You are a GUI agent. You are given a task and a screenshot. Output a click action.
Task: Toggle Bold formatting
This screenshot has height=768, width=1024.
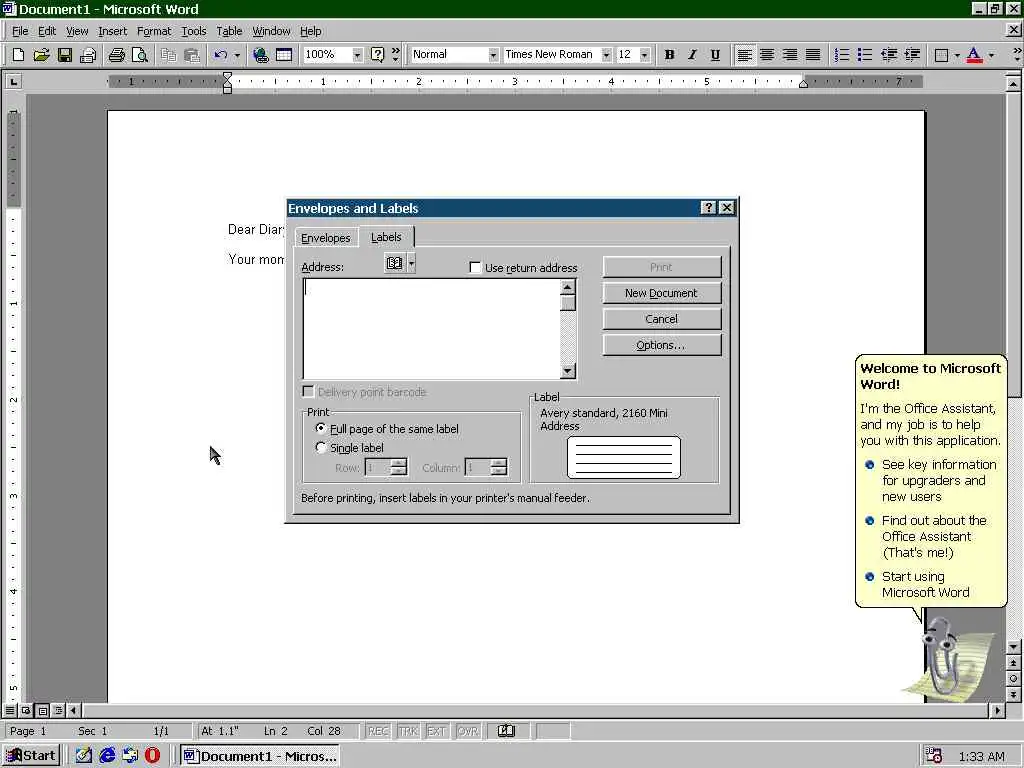(669, 55)
